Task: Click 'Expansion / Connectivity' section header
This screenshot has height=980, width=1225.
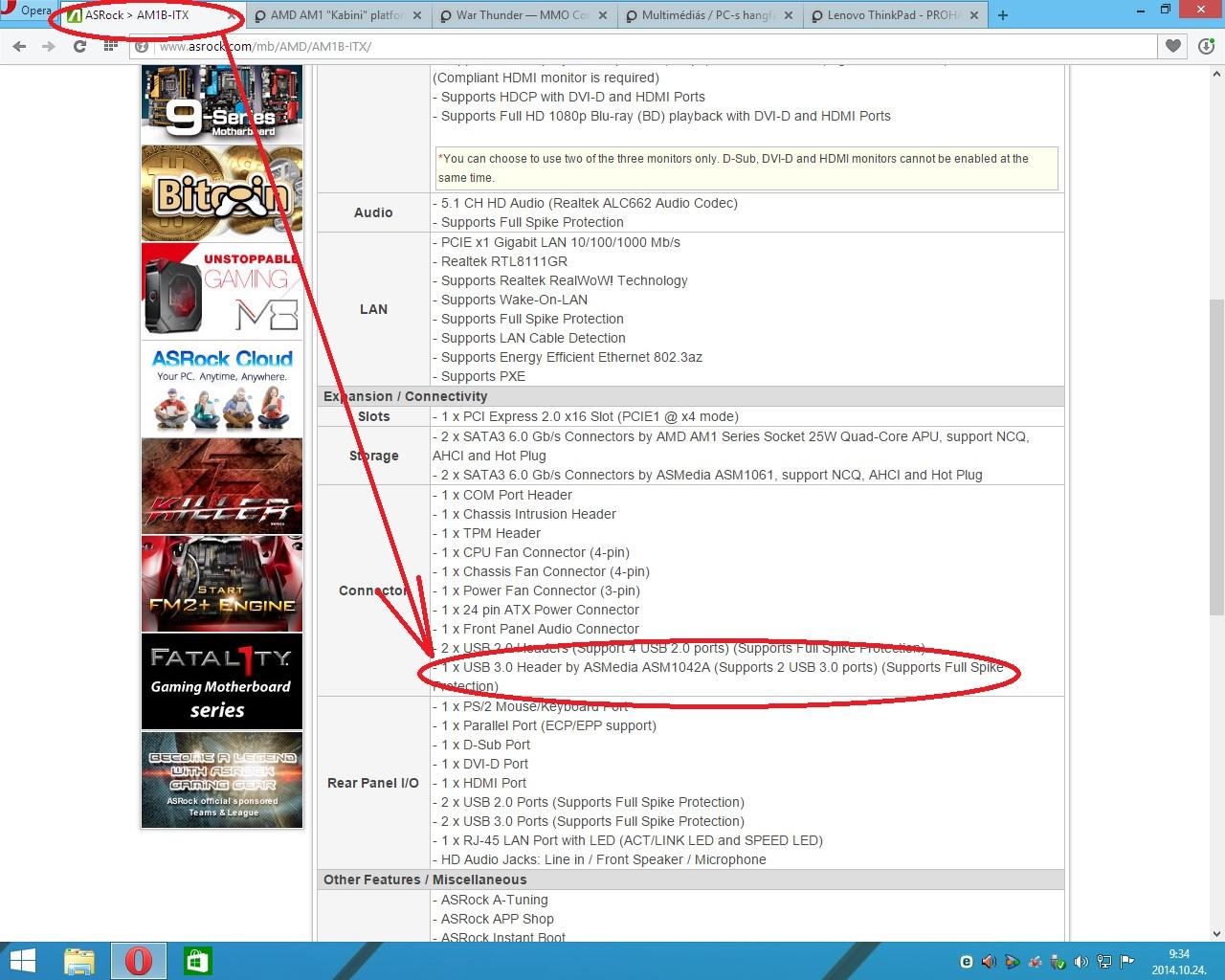Action: point(406,396)
